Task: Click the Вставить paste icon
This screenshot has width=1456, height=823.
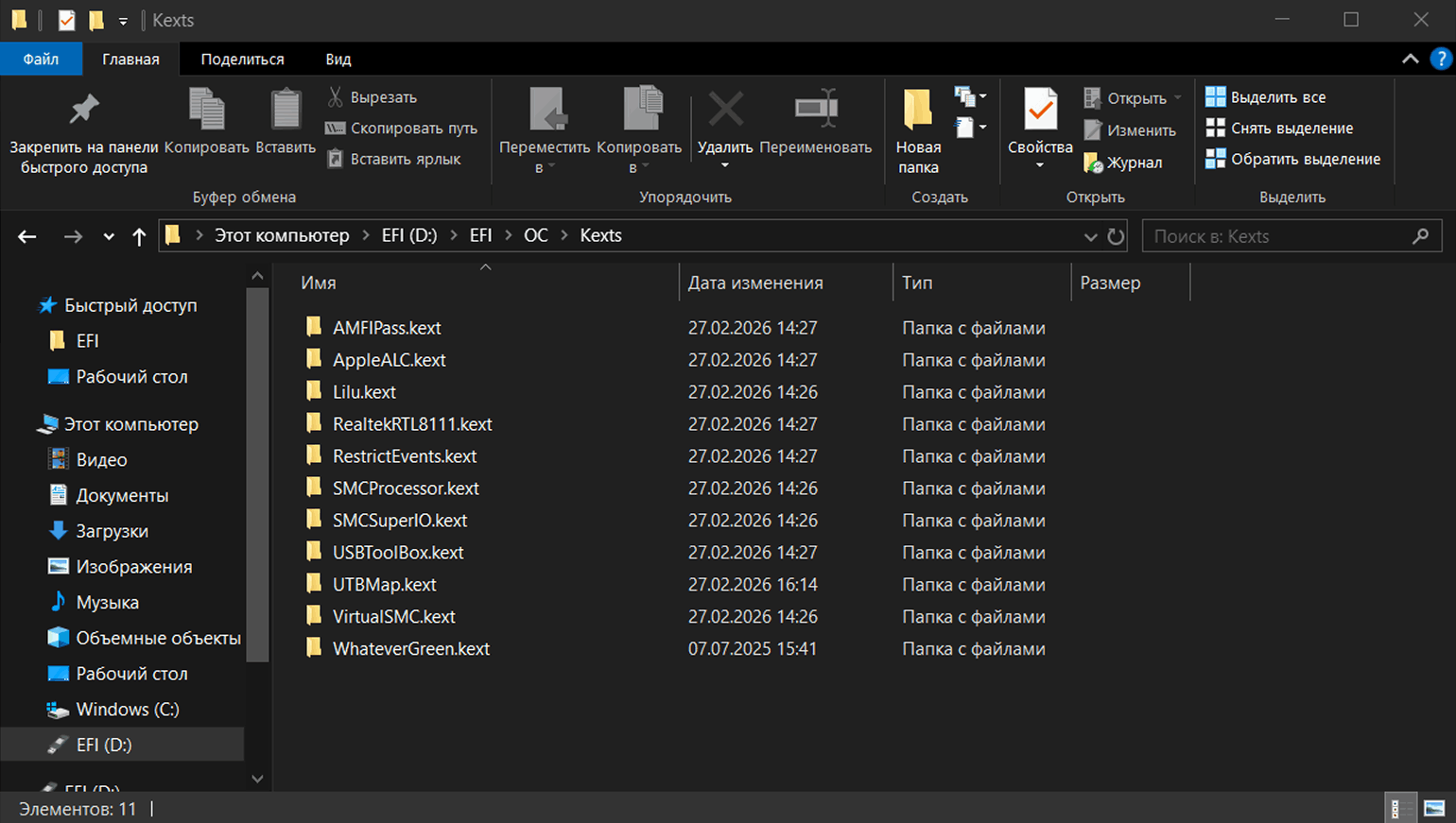Action: (x=286, y=109)
